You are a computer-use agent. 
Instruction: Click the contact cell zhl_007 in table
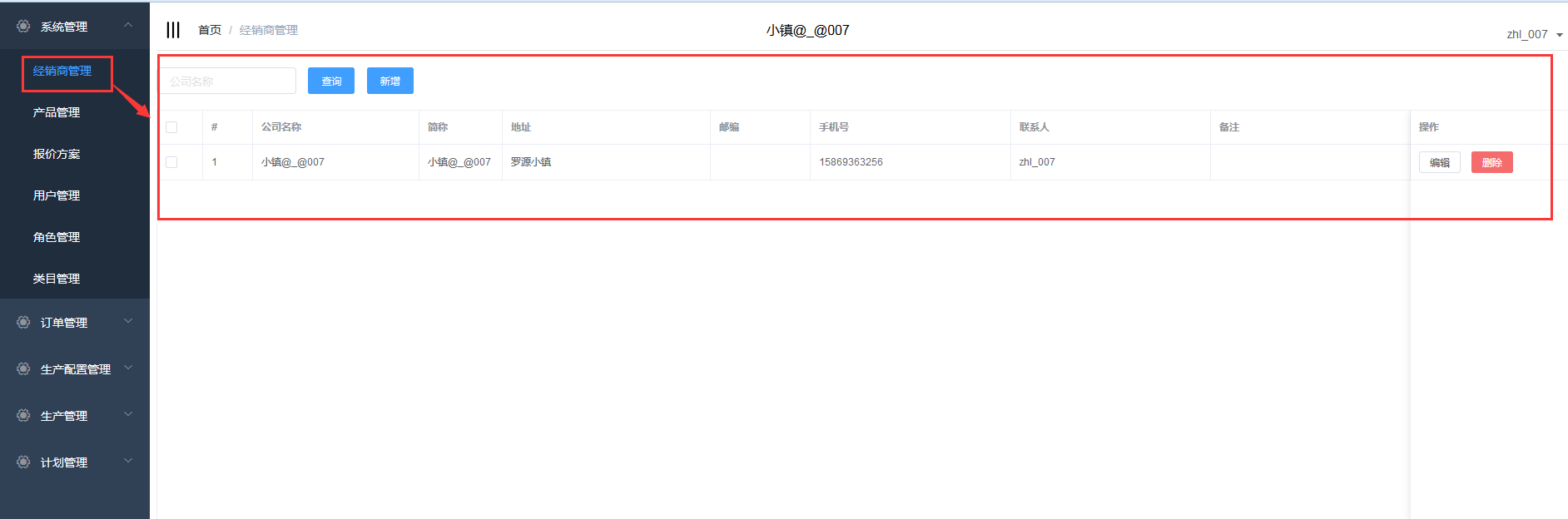[1037, 162]
